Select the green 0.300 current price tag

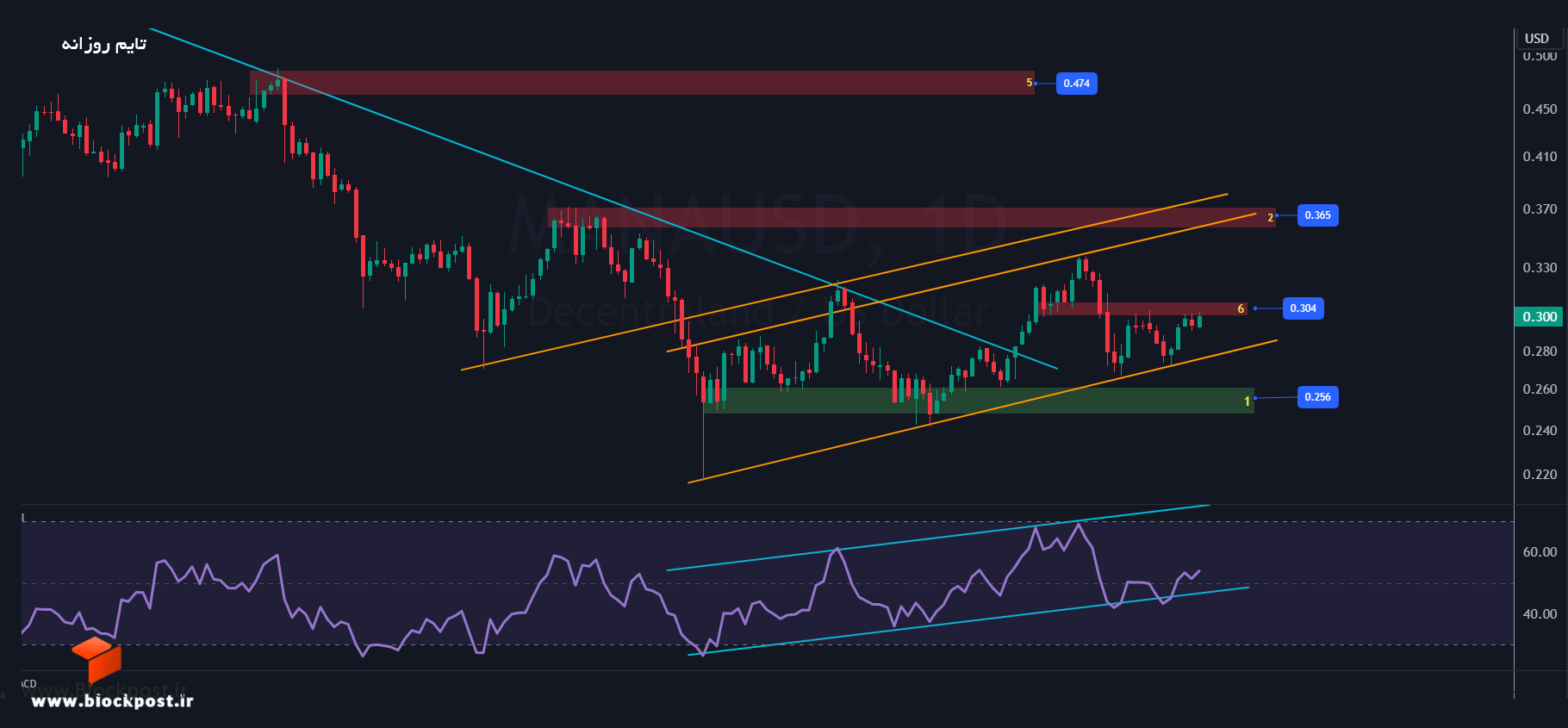(x=1540, y=317)
